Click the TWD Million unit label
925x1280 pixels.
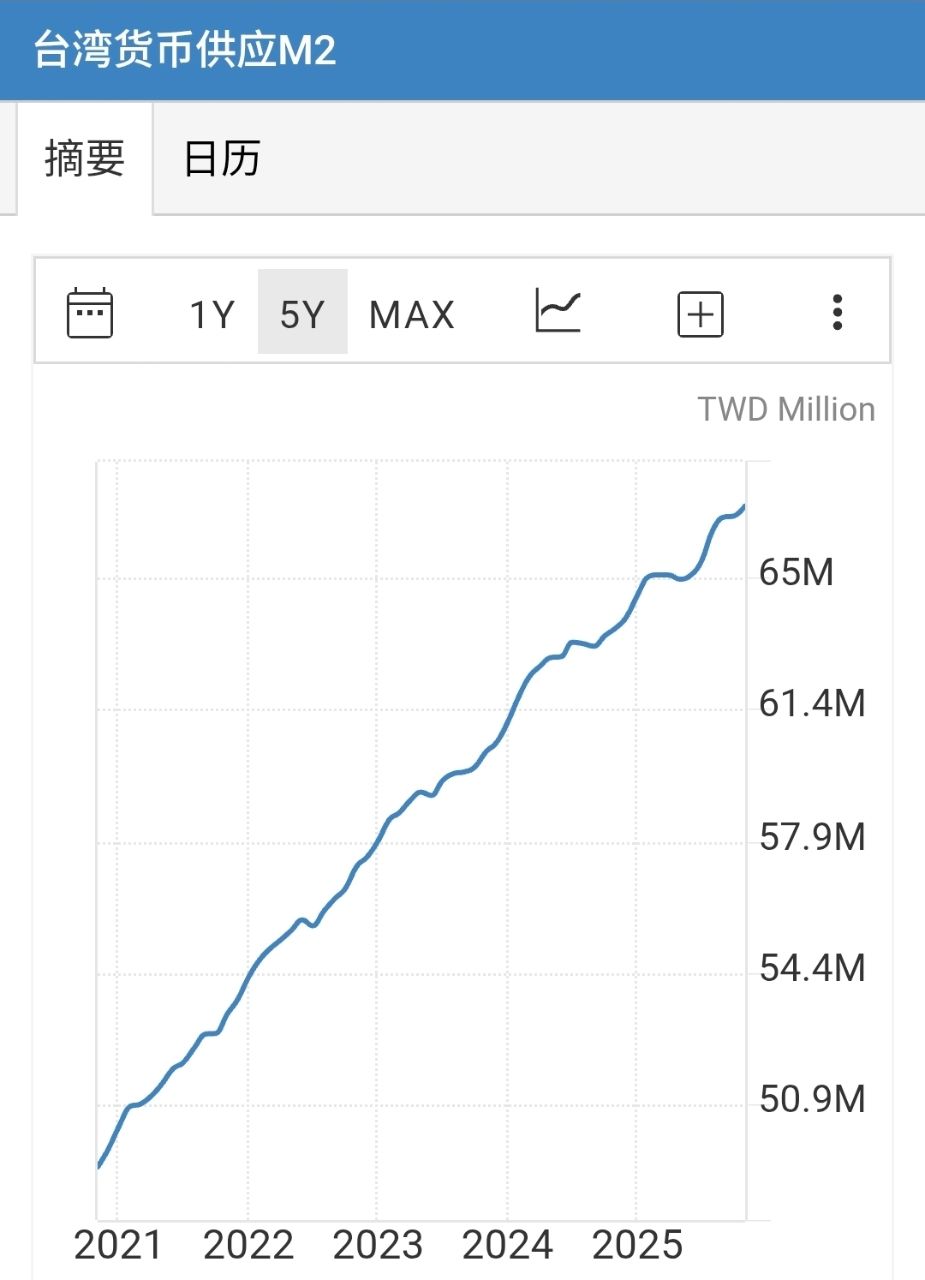click(786, 410)
